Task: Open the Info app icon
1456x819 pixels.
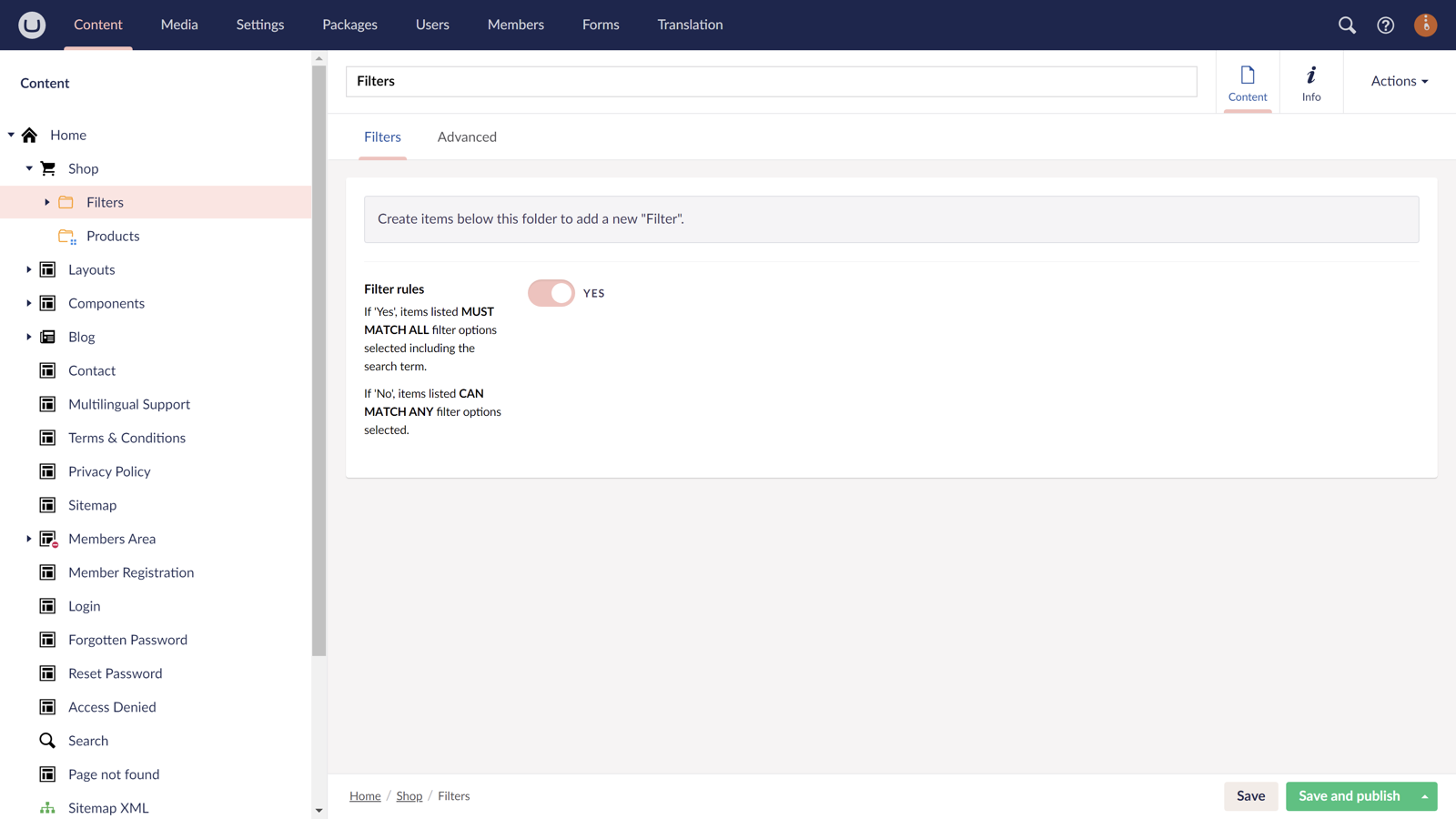Action: pos(1310,83)
